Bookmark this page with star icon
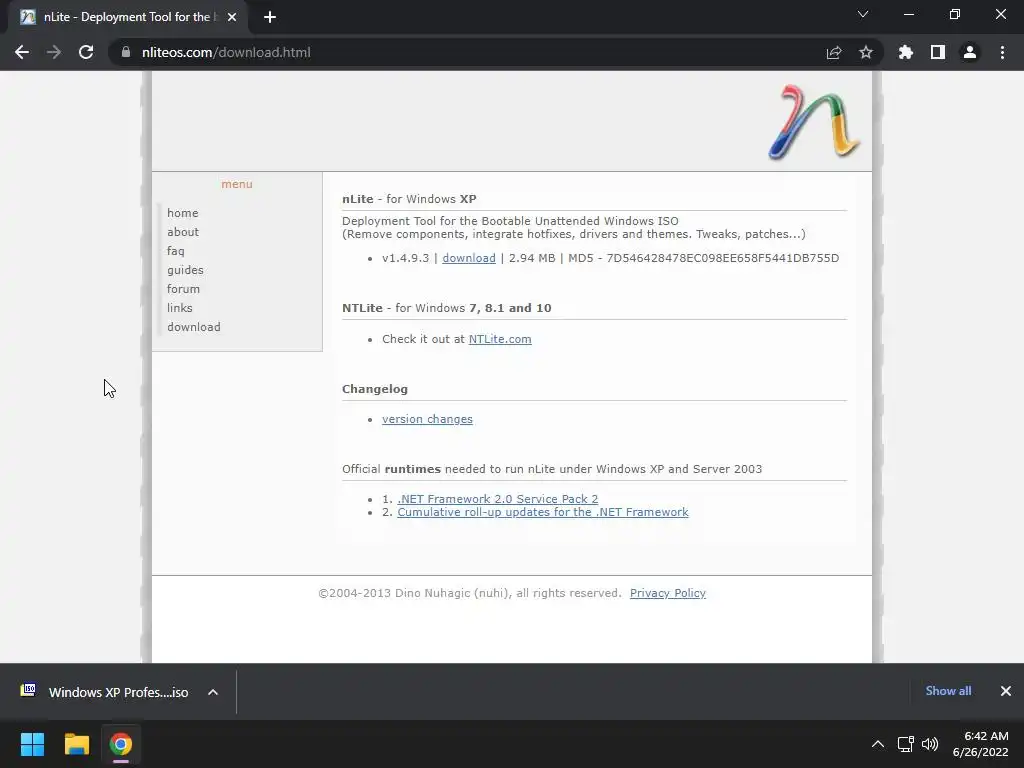1024x768 pixels. (866, 52)
